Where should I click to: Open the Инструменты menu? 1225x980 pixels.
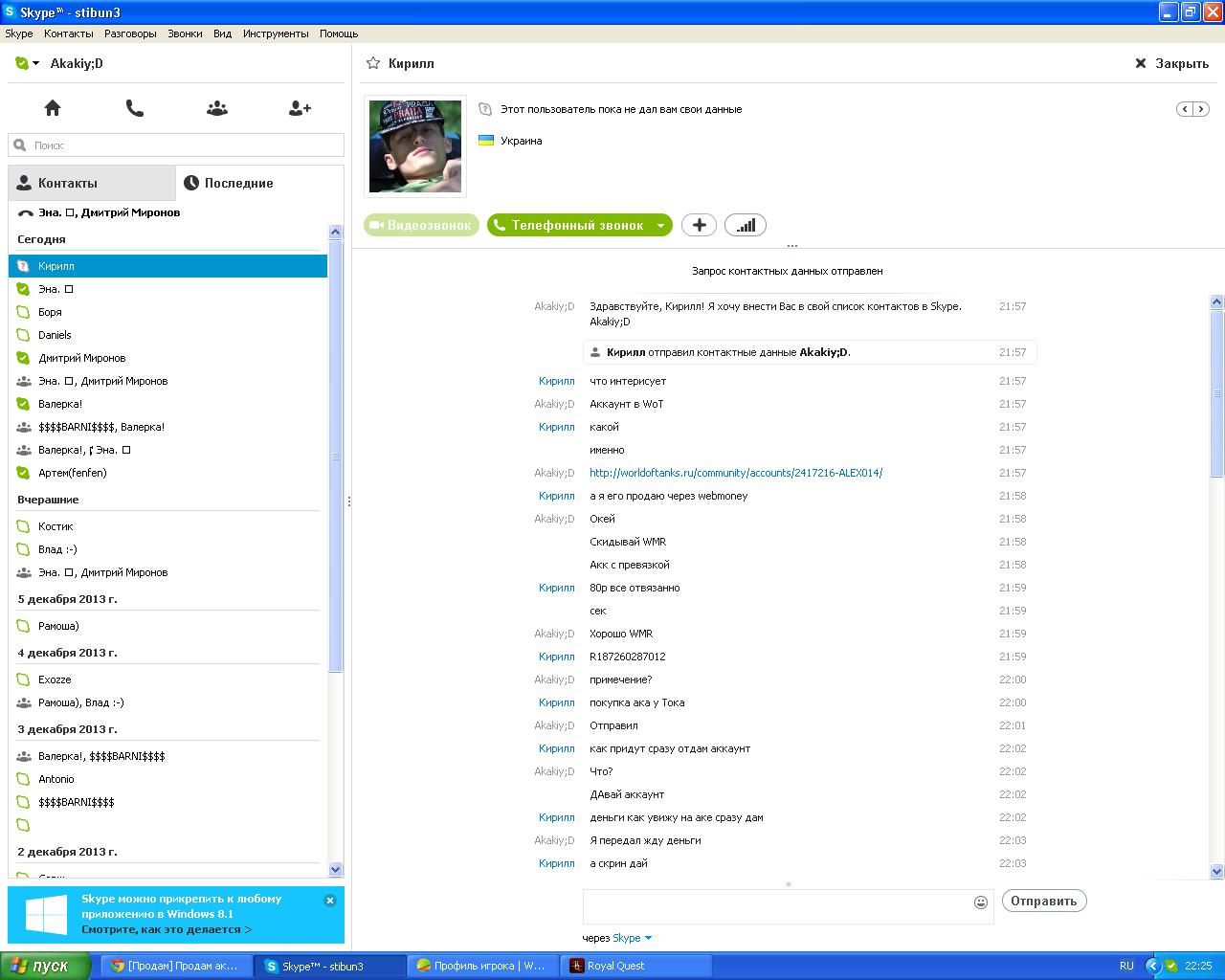(276, 33)
